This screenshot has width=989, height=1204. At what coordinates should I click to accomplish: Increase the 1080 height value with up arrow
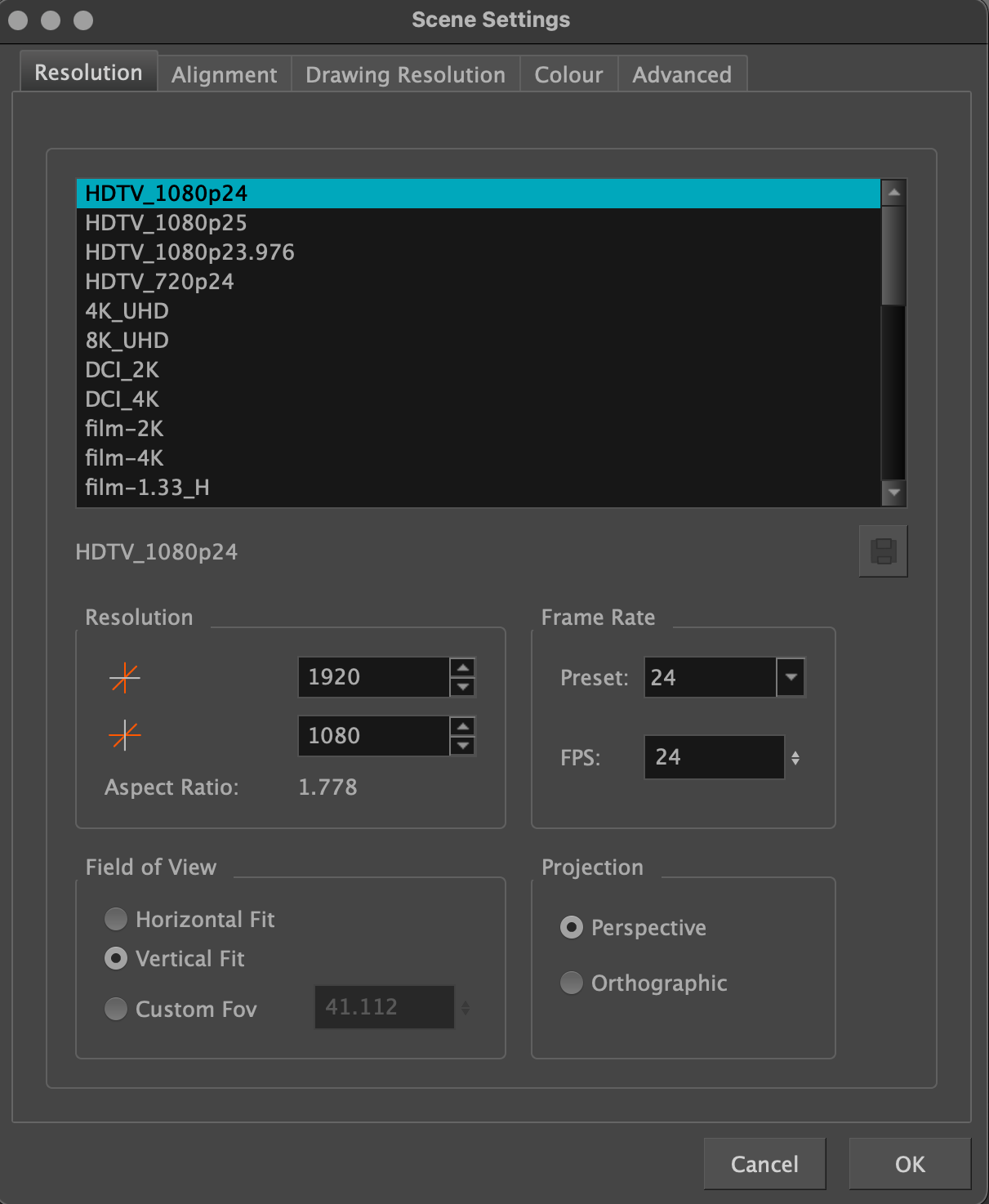point(463,726)
